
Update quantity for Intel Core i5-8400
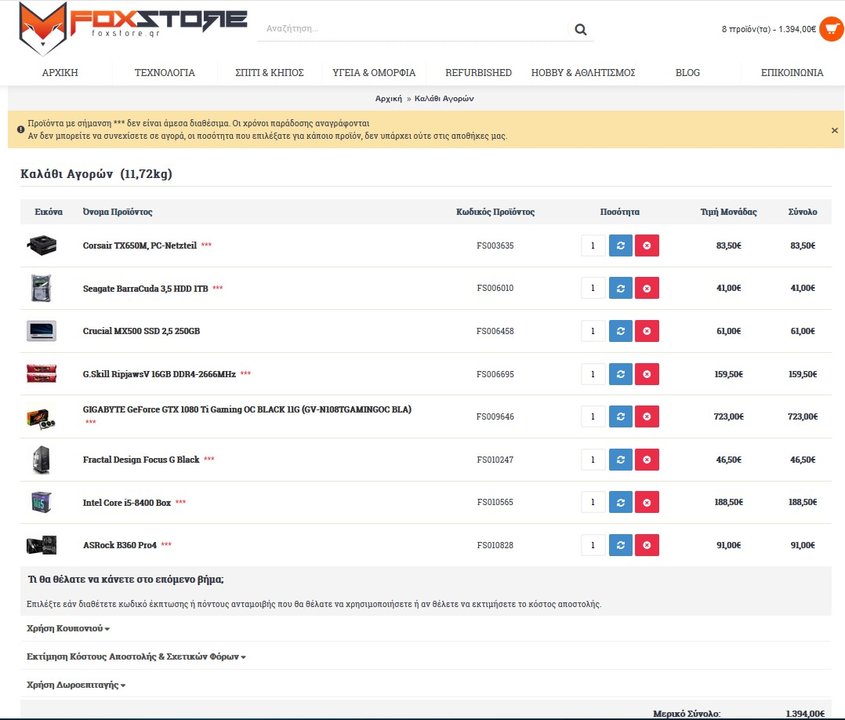620,502
